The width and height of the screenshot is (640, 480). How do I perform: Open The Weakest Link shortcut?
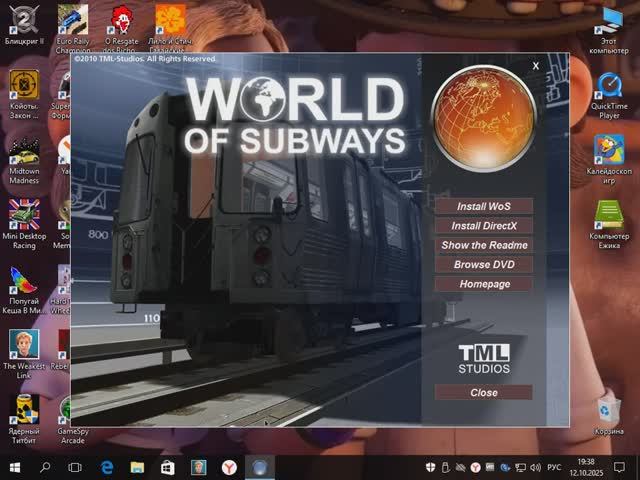pos(24,354)
